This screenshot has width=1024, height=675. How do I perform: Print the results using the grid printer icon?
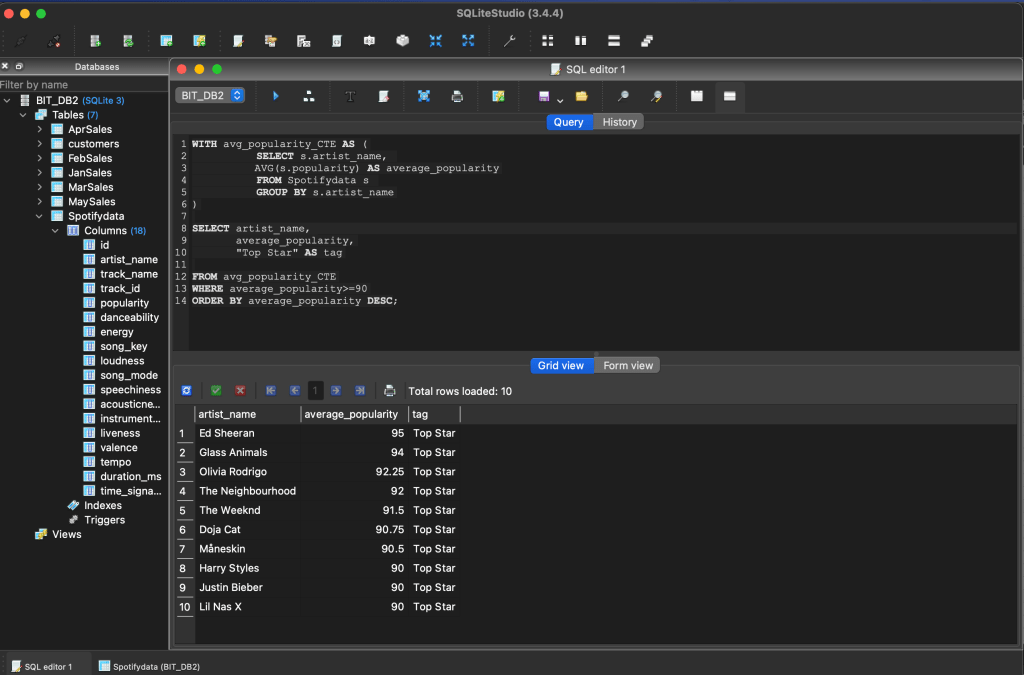pyautogui.click(x=390, y=391)
